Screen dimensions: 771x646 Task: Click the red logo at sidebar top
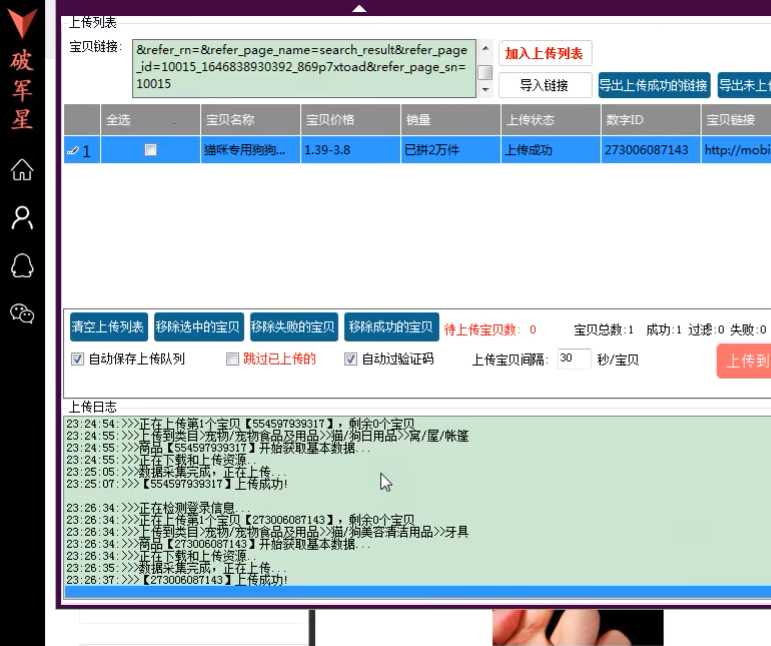tap(22, 24)
